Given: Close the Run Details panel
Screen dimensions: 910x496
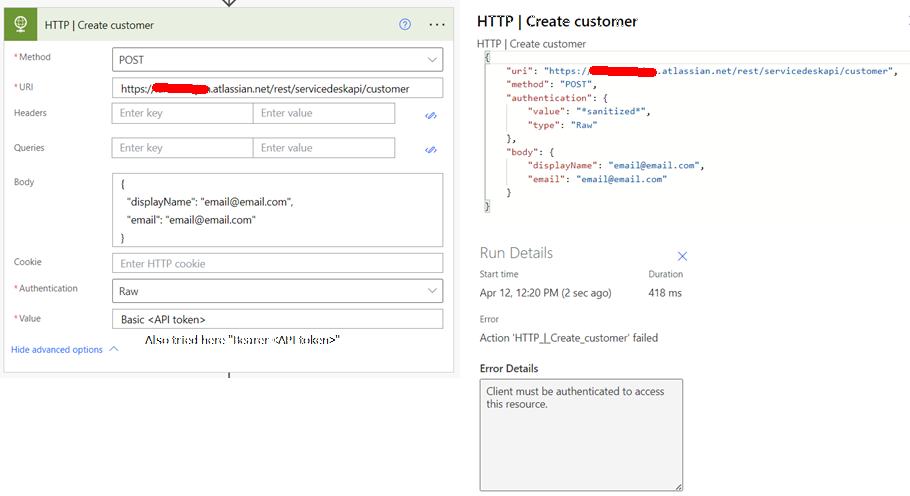Looking at the screenshot, I should 682,256.
